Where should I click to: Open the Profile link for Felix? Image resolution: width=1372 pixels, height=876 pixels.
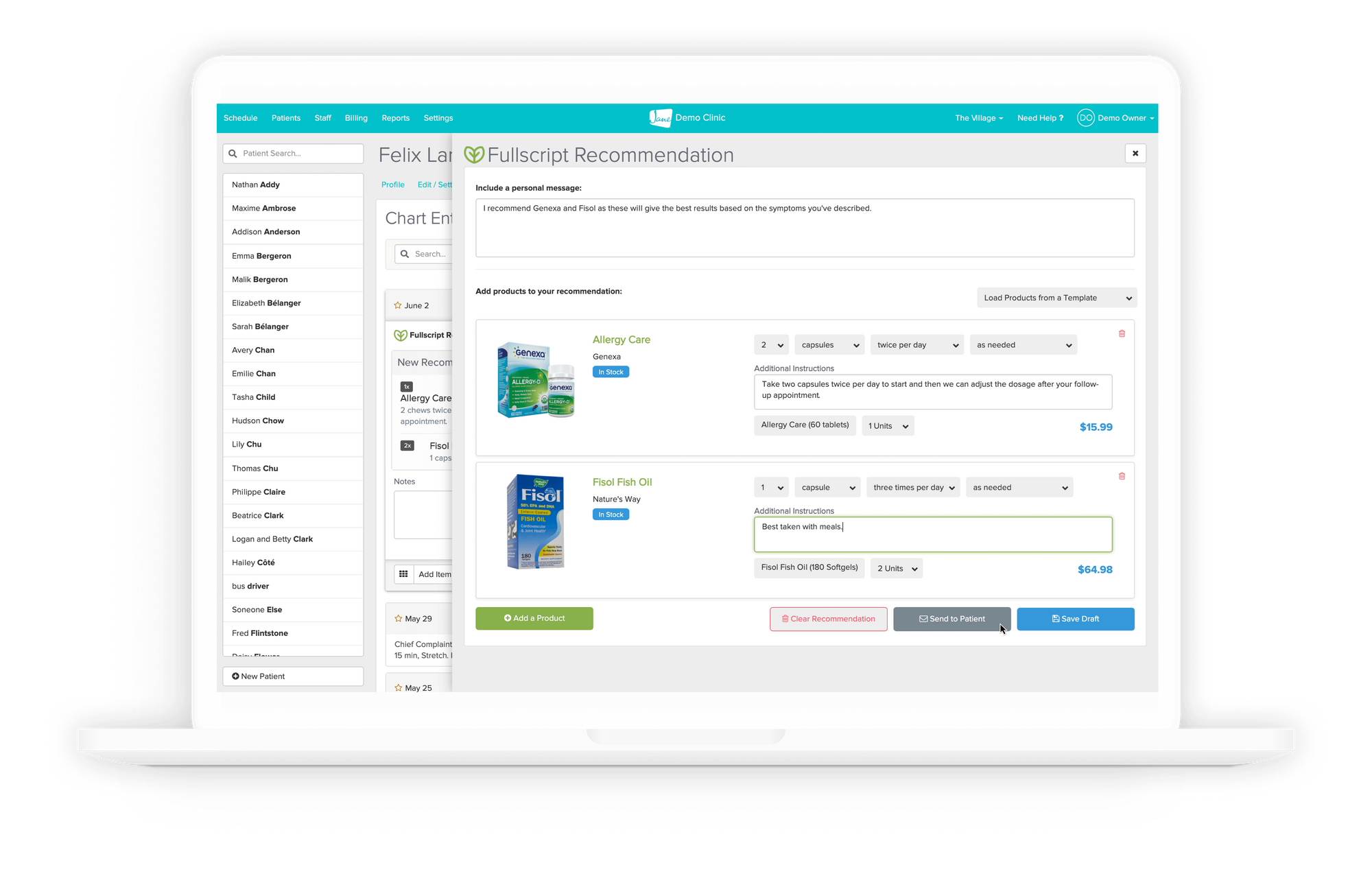click(393, 185)
